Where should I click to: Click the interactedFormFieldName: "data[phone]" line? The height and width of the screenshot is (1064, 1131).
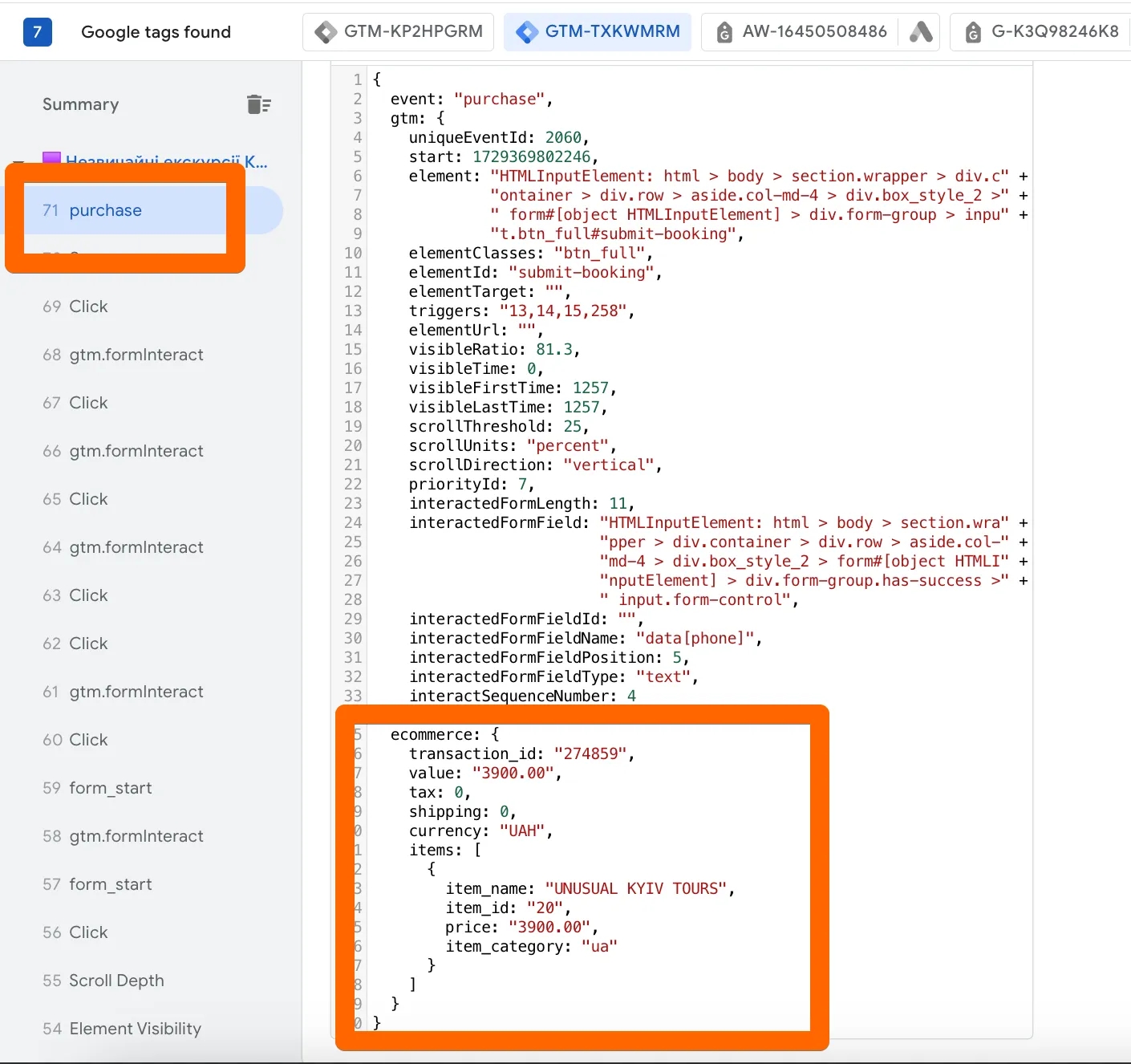[x=586, y=638]
